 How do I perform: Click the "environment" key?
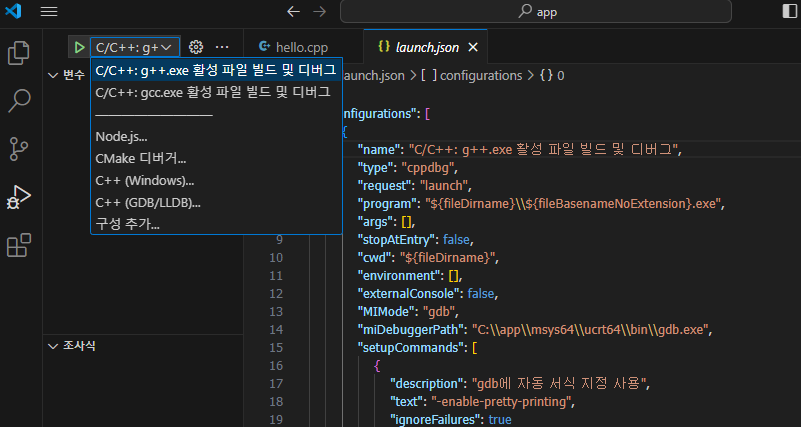pyautogui.click(x=397, y=276)
